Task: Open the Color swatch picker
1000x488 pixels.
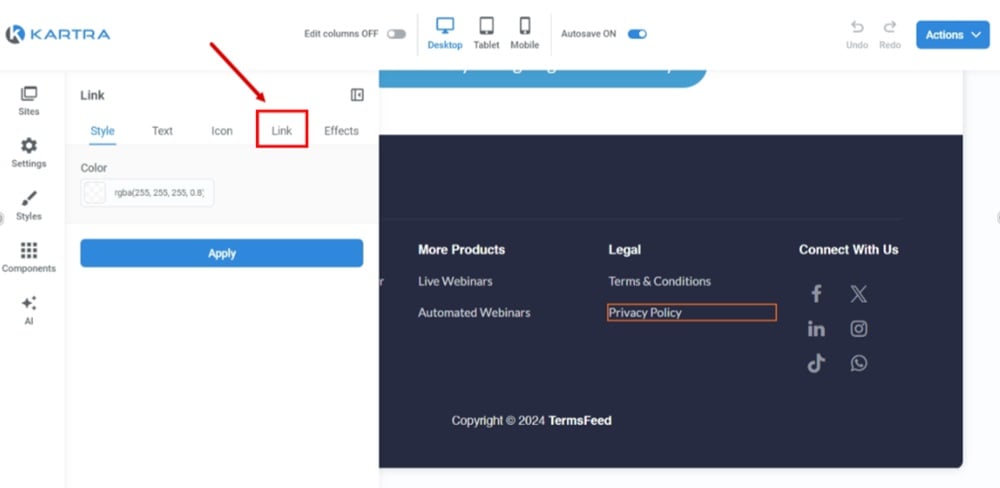Action: pos(95,193)
